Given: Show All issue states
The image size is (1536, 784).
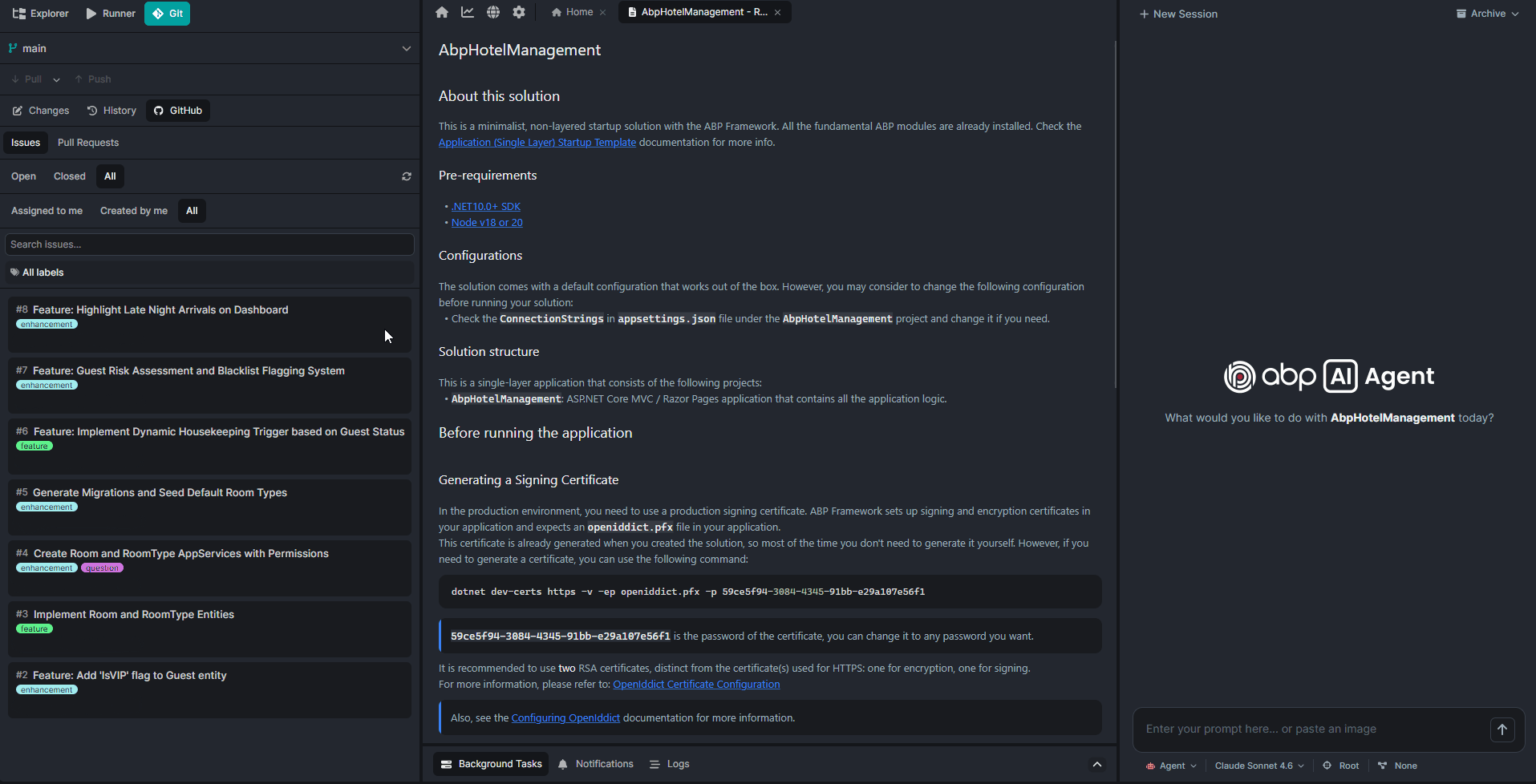Looking at the screenshot, I should pos(110,176).
